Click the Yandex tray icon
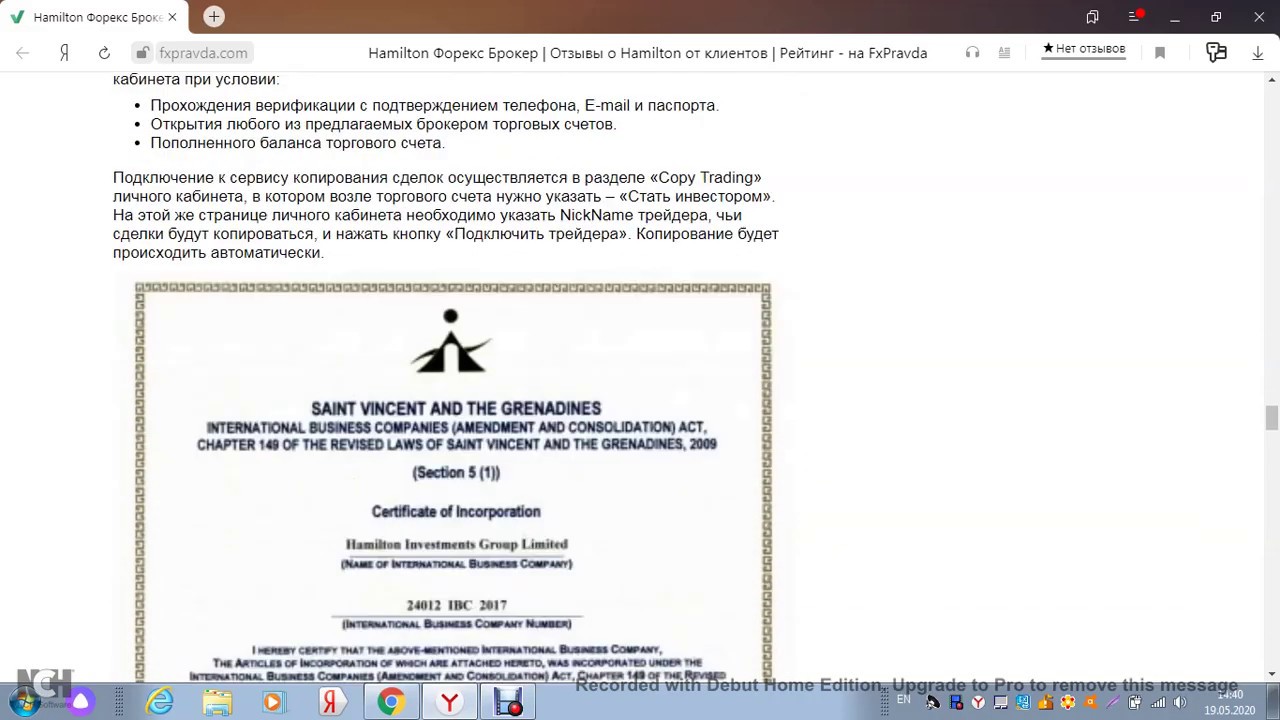Viewport: 1280px width, 720px height. click(x=978, y=702)
